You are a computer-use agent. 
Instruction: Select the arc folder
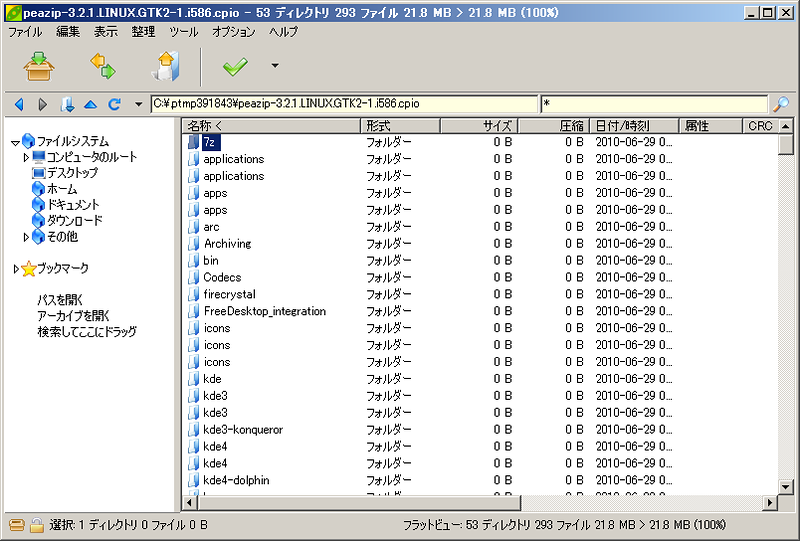coord(211,227)
